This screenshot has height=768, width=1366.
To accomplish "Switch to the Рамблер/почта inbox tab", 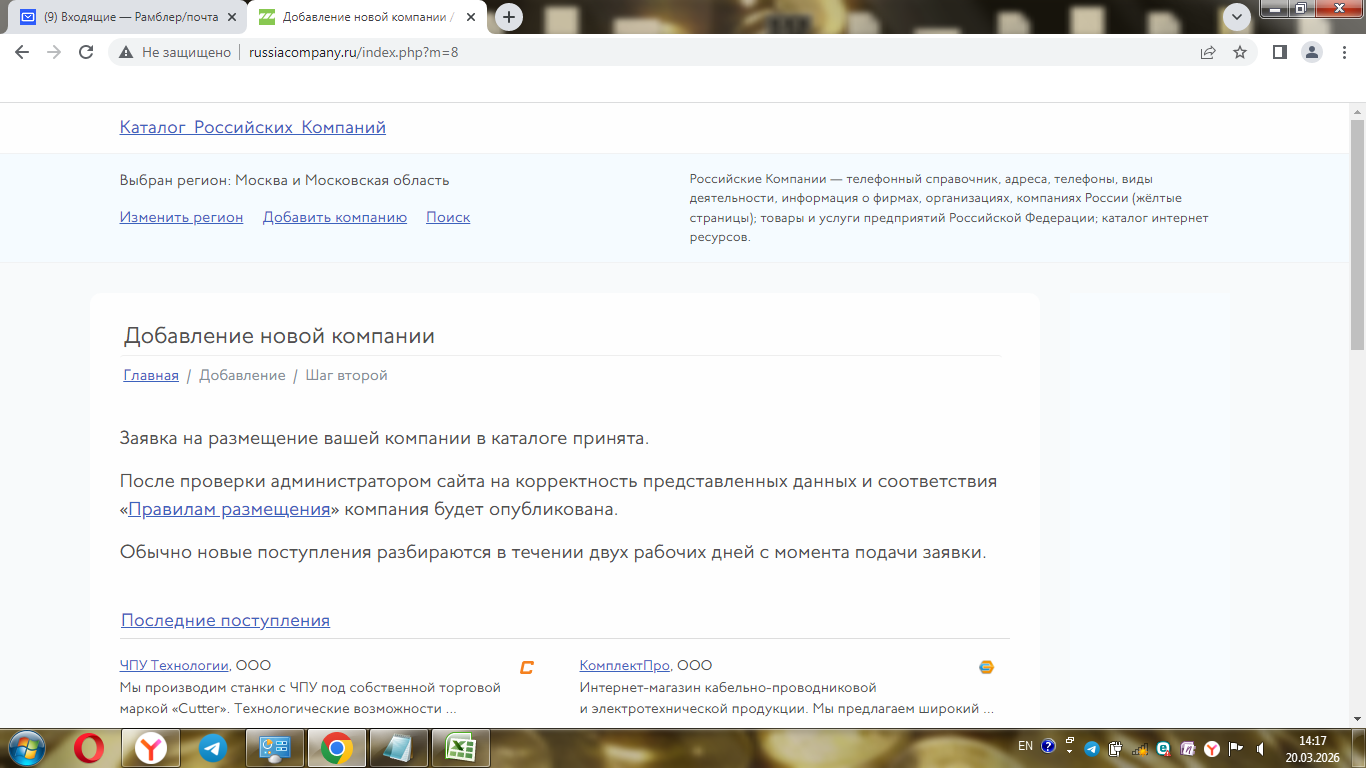I will point(125,17).
